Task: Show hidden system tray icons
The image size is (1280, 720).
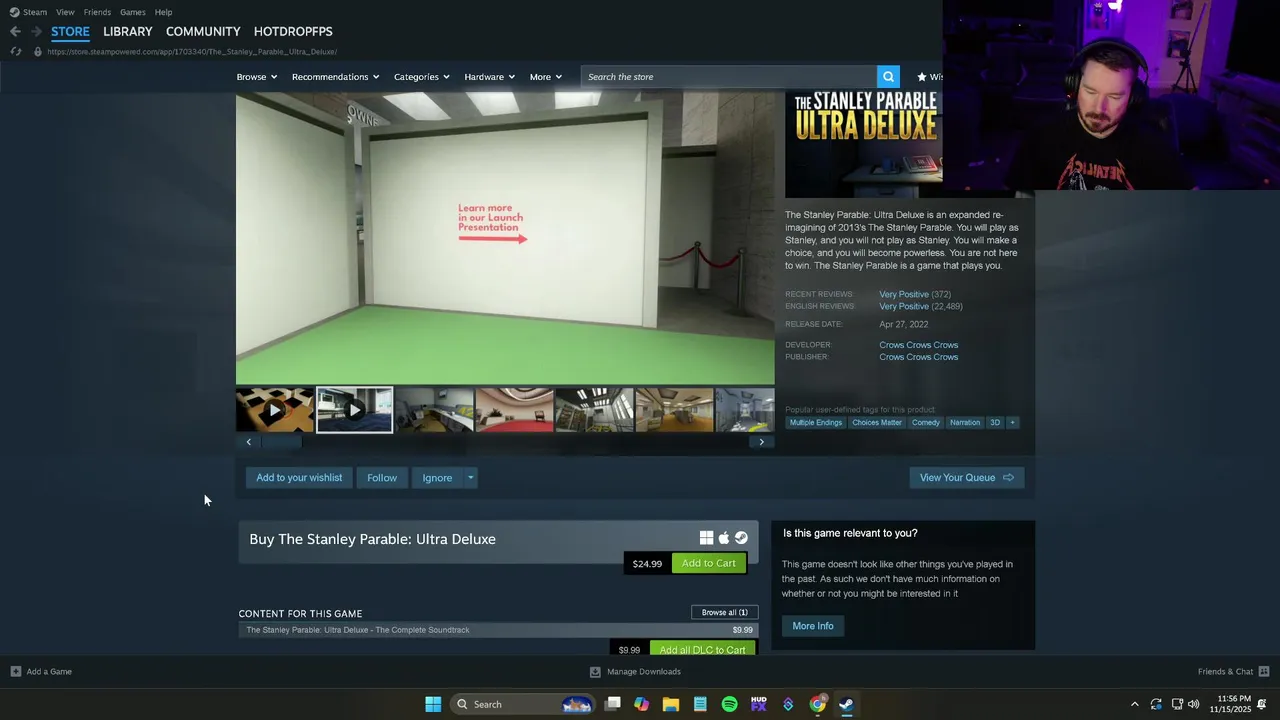Action: [x=1134, y=704]
